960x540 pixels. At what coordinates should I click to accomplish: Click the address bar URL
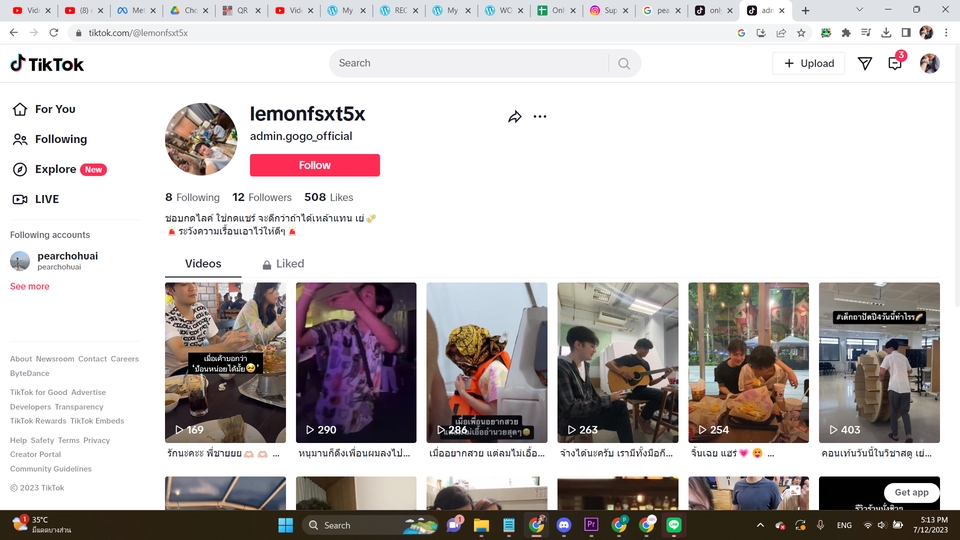(x=138, y=33)
